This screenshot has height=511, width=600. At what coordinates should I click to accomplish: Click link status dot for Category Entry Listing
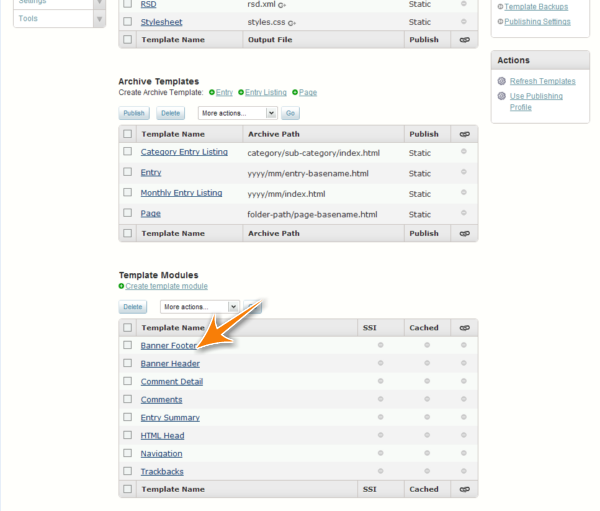point(464,151)
